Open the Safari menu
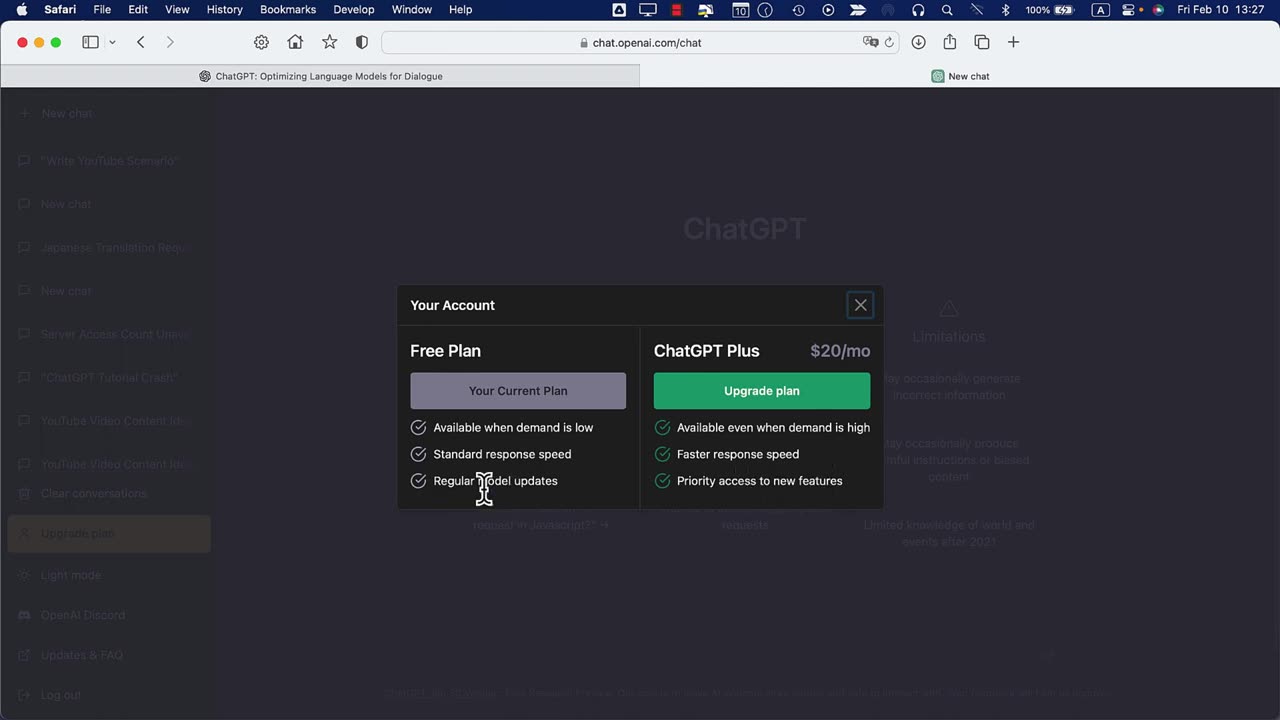Screen dimensions: 1280x720 (x=60, y=9)
